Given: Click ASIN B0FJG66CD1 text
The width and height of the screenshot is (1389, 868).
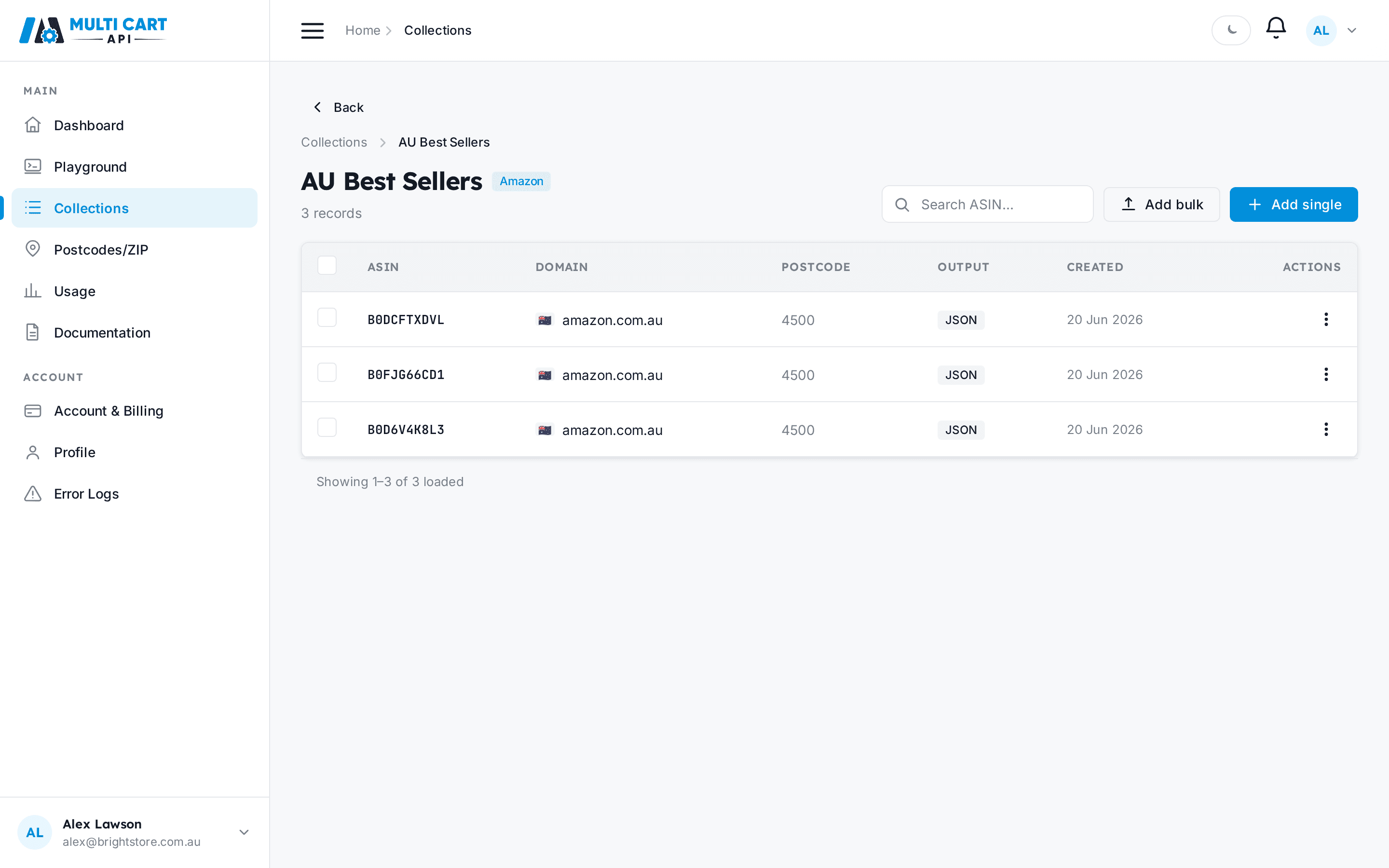Looking at the screenshot, I should point(406,375).
